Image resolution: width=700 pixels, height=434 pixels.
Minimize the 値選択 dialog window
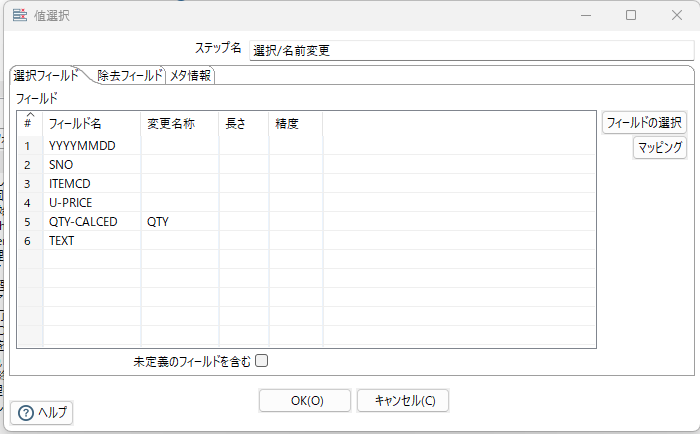tap(586, 15)
